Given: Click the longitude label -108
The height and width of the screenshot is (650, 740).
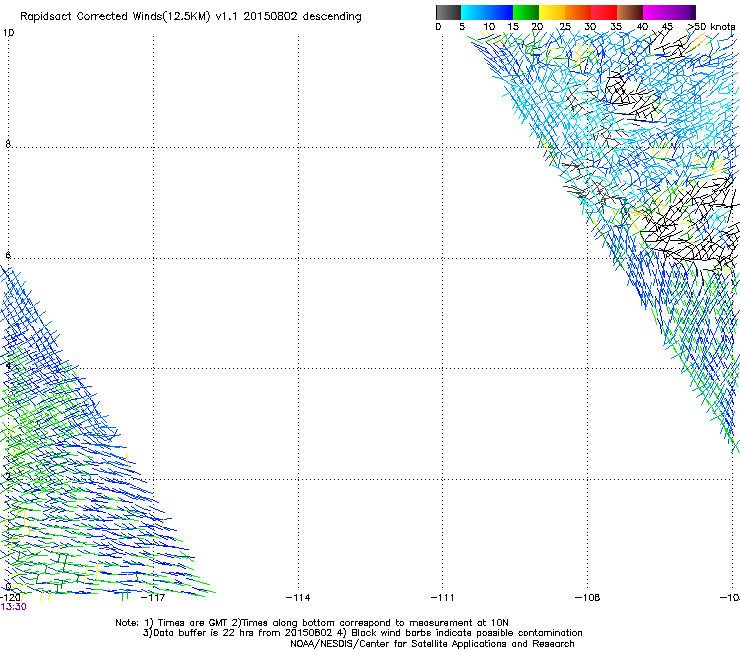Looking at the screenshot, I should click(x=588, y=598).
